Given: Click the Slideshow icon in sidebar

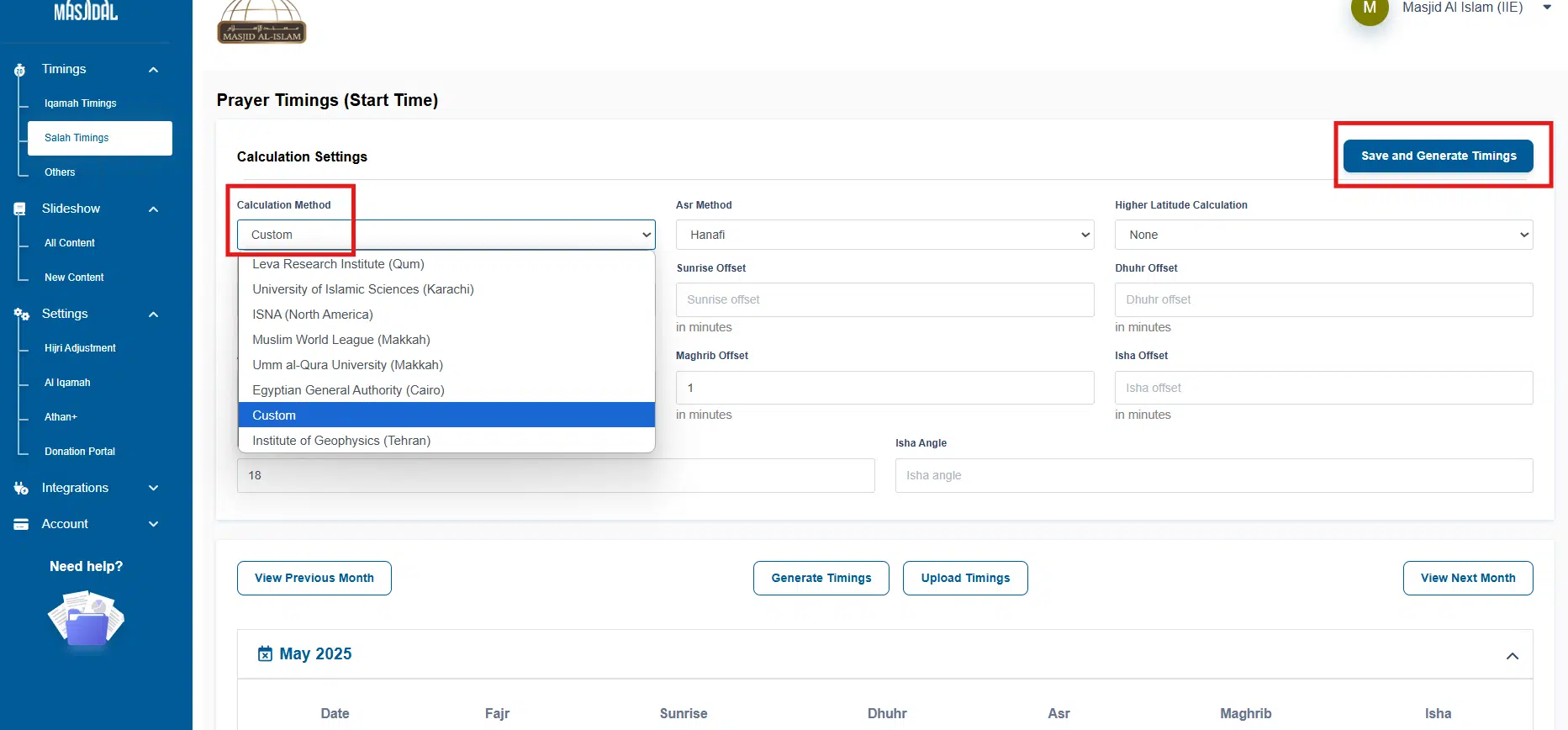Looking at the screenshot, I should [x=20, y=209].
